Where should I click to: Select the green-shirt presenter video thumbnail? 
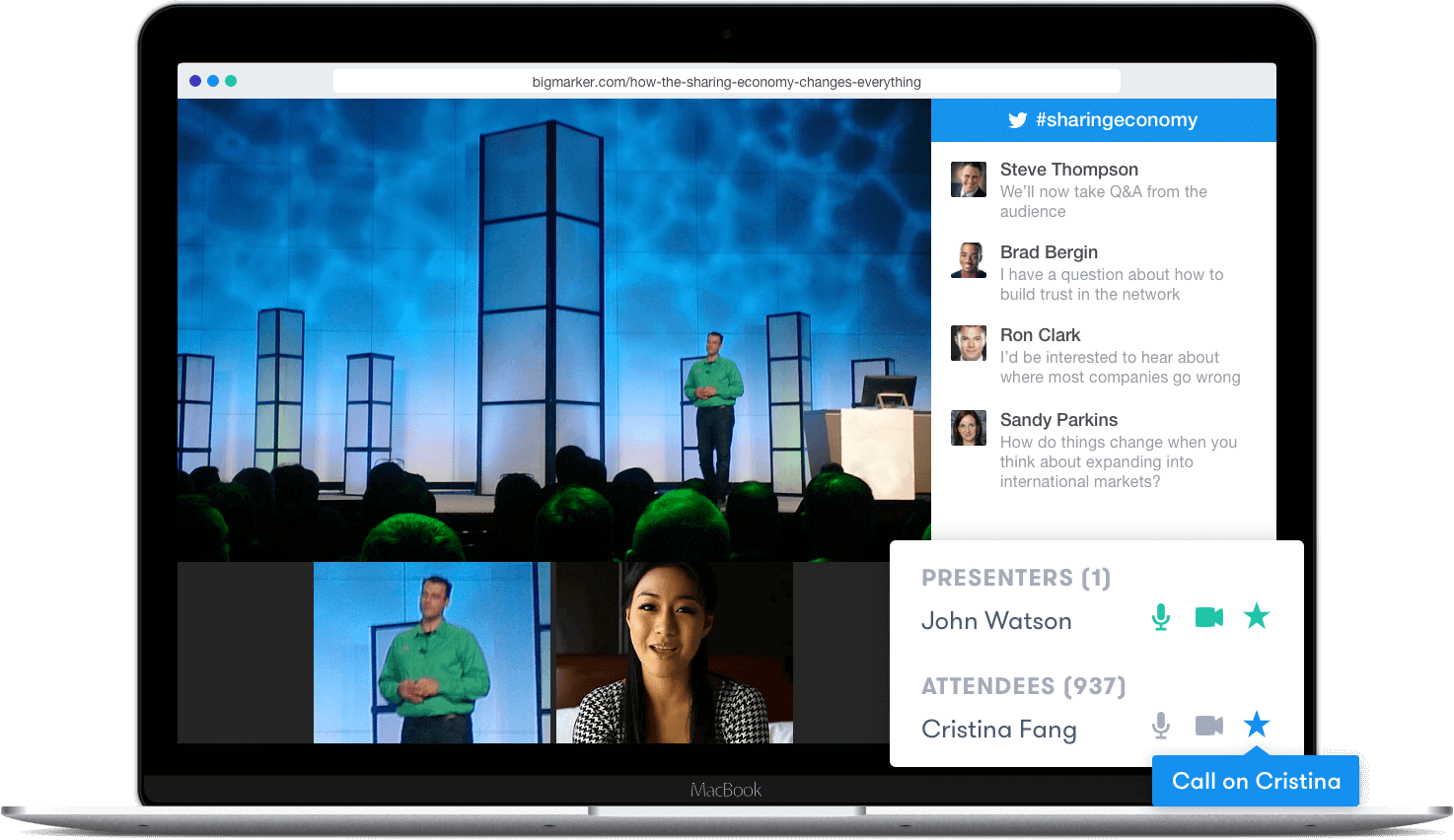point(432,653)
